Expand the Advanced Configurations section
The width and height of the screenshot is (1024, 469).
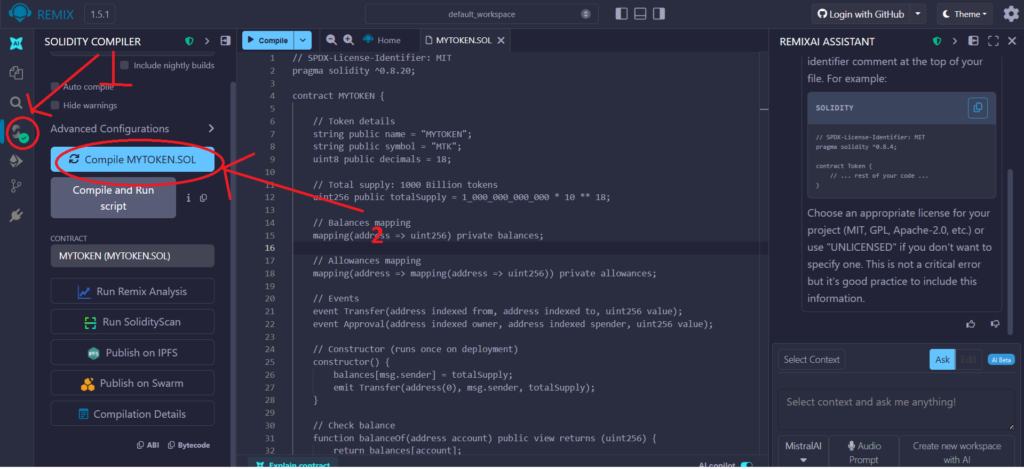click(x=211, y=129)
